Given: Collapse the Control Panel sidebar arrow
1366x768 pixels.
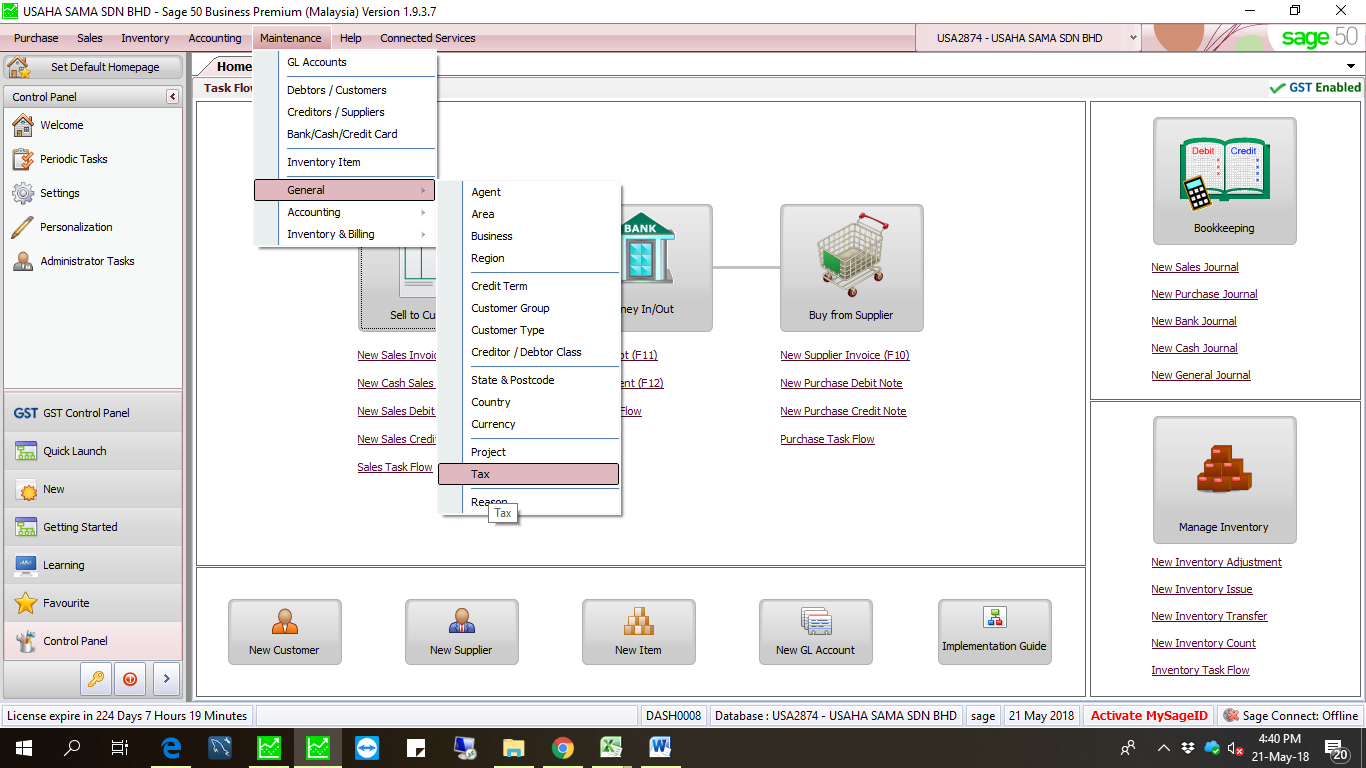Looking at the screenshot, I should (x=172, y=97).
